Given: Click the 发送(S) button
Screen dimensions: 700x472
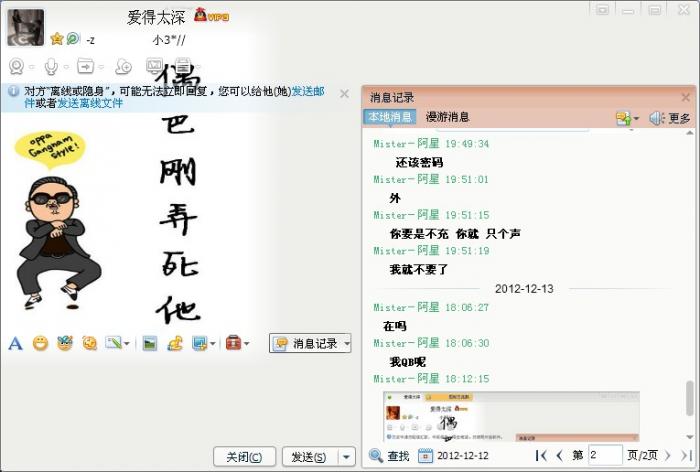Looking at the screenshot, I should [x=309, y=457].
